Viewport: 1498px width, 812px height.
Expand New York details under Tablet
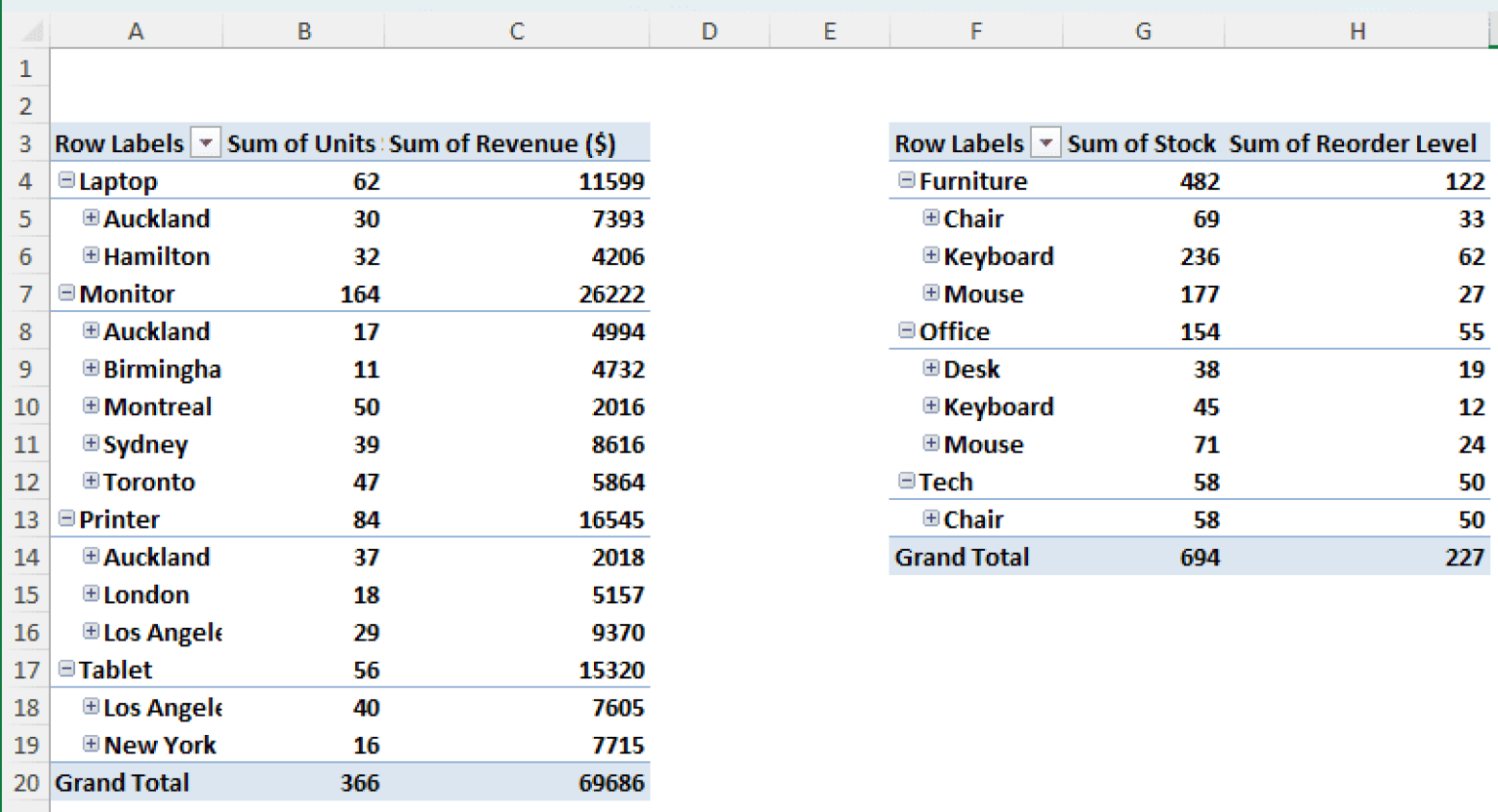click(x=90, y=745)
